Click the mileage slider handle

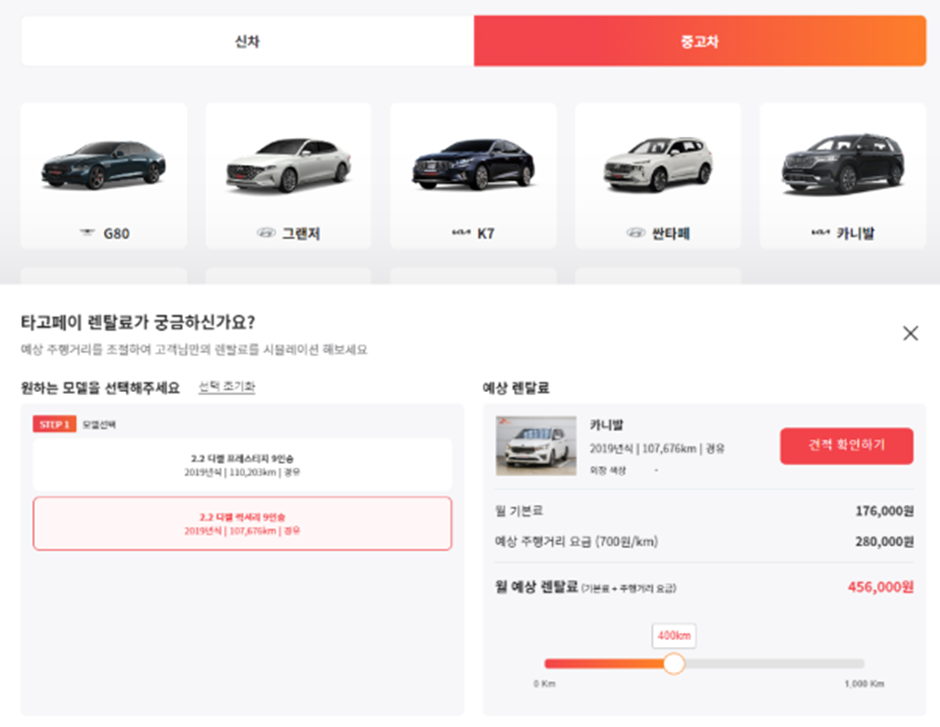674,663
